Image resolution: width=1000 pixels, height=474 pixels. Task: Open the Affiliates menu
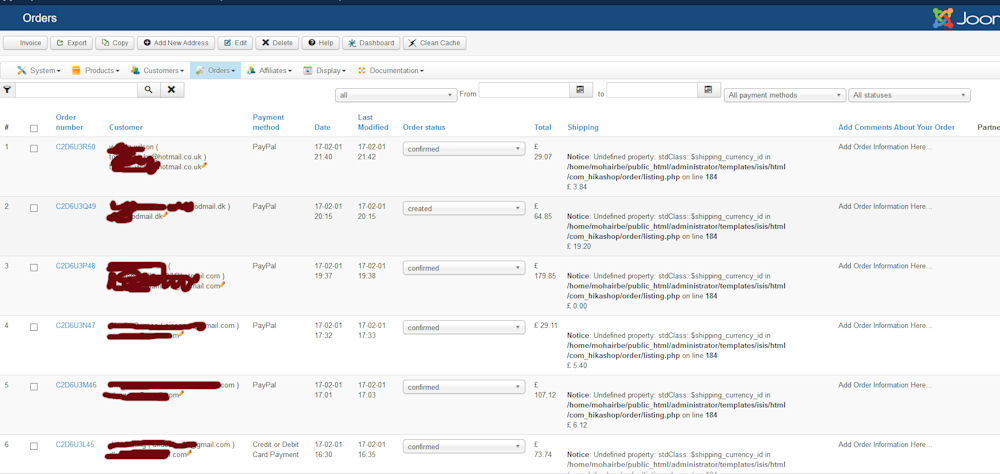tap(270, 71)
